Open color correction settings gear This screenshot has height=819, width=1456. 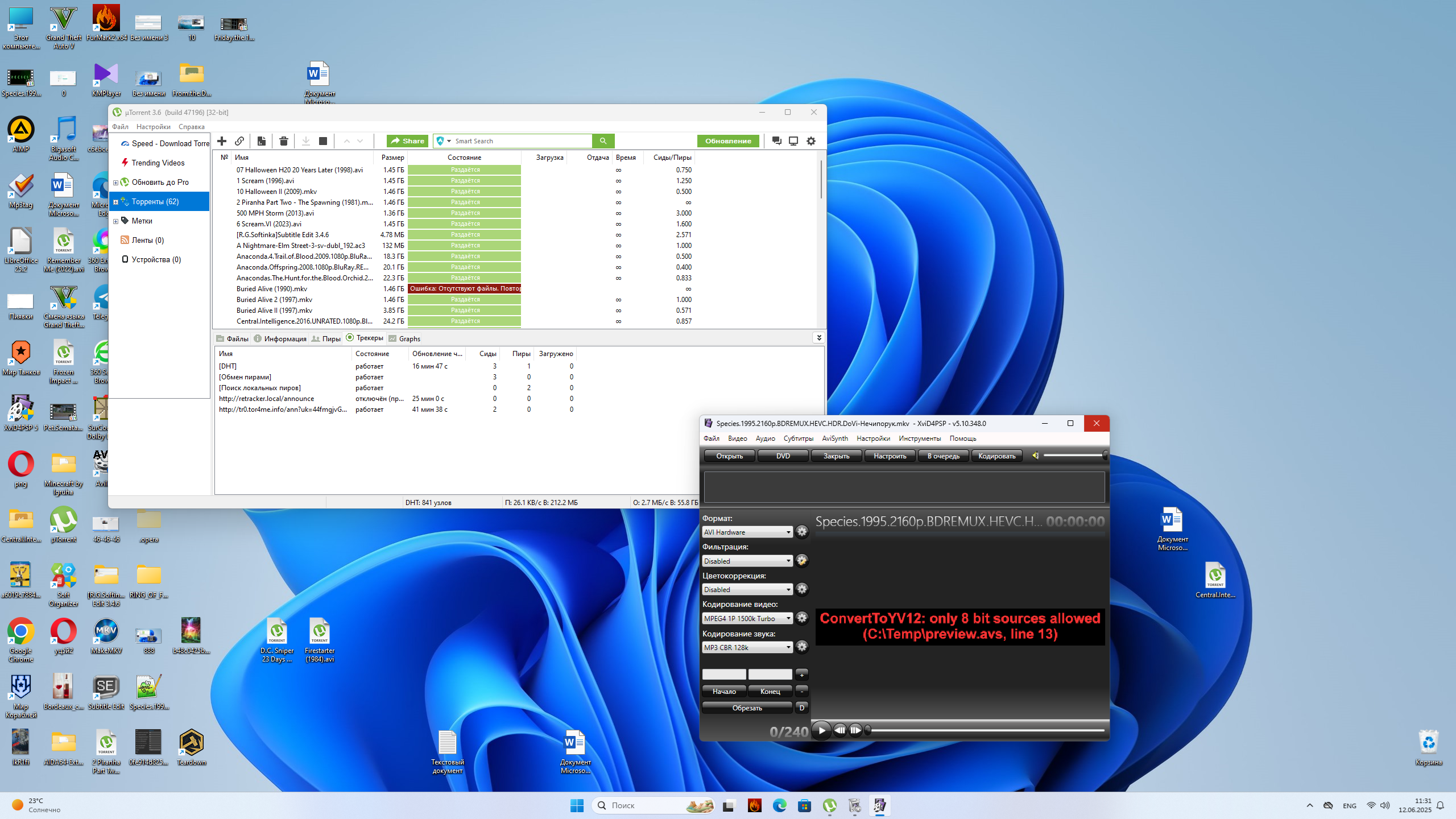(x=802, y=589)
